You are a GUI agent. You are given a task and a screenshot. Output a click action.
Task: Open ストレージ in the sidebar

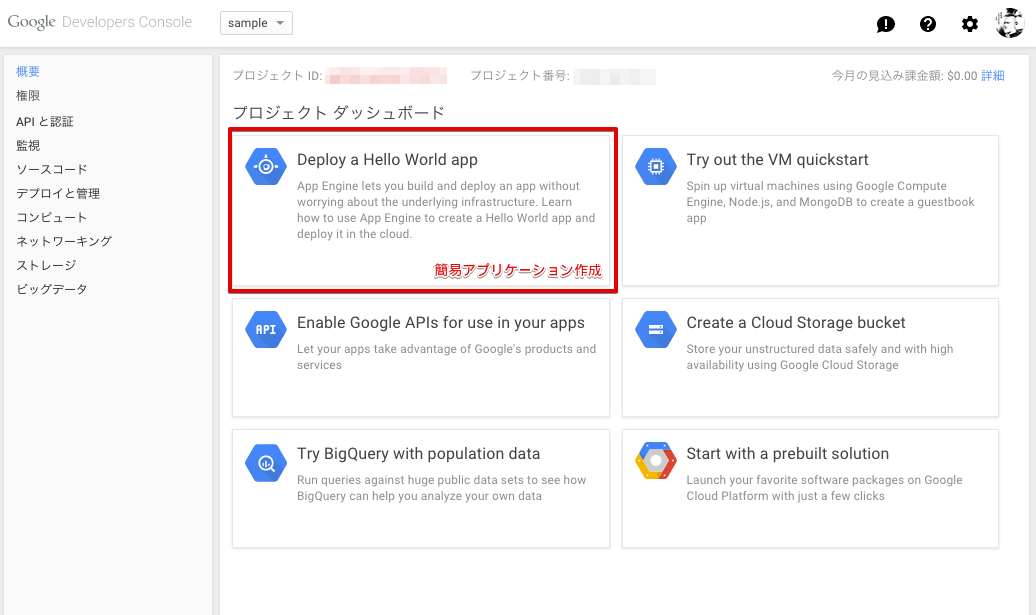click(x=46, y=265)
